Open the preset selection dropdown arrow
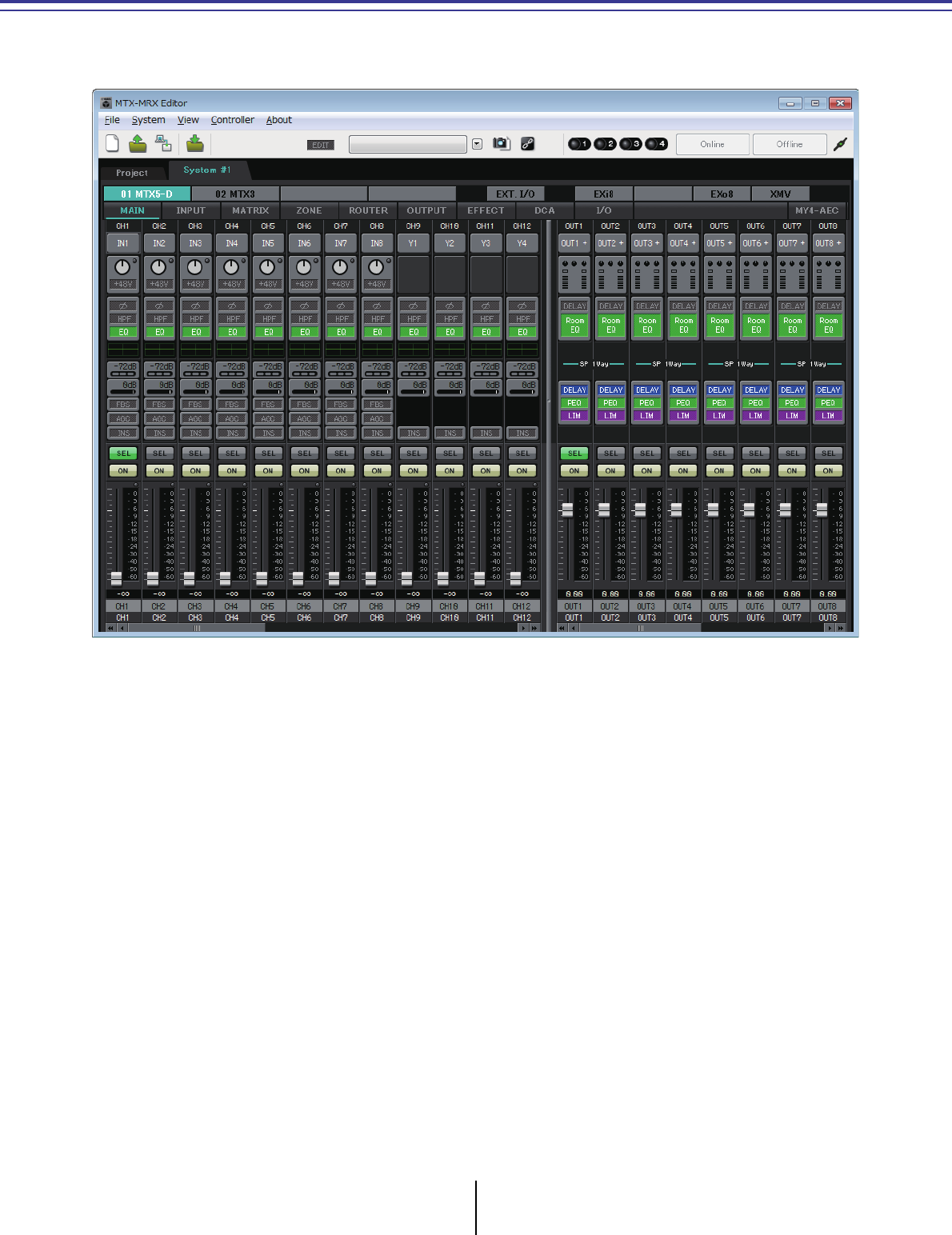 477,144
